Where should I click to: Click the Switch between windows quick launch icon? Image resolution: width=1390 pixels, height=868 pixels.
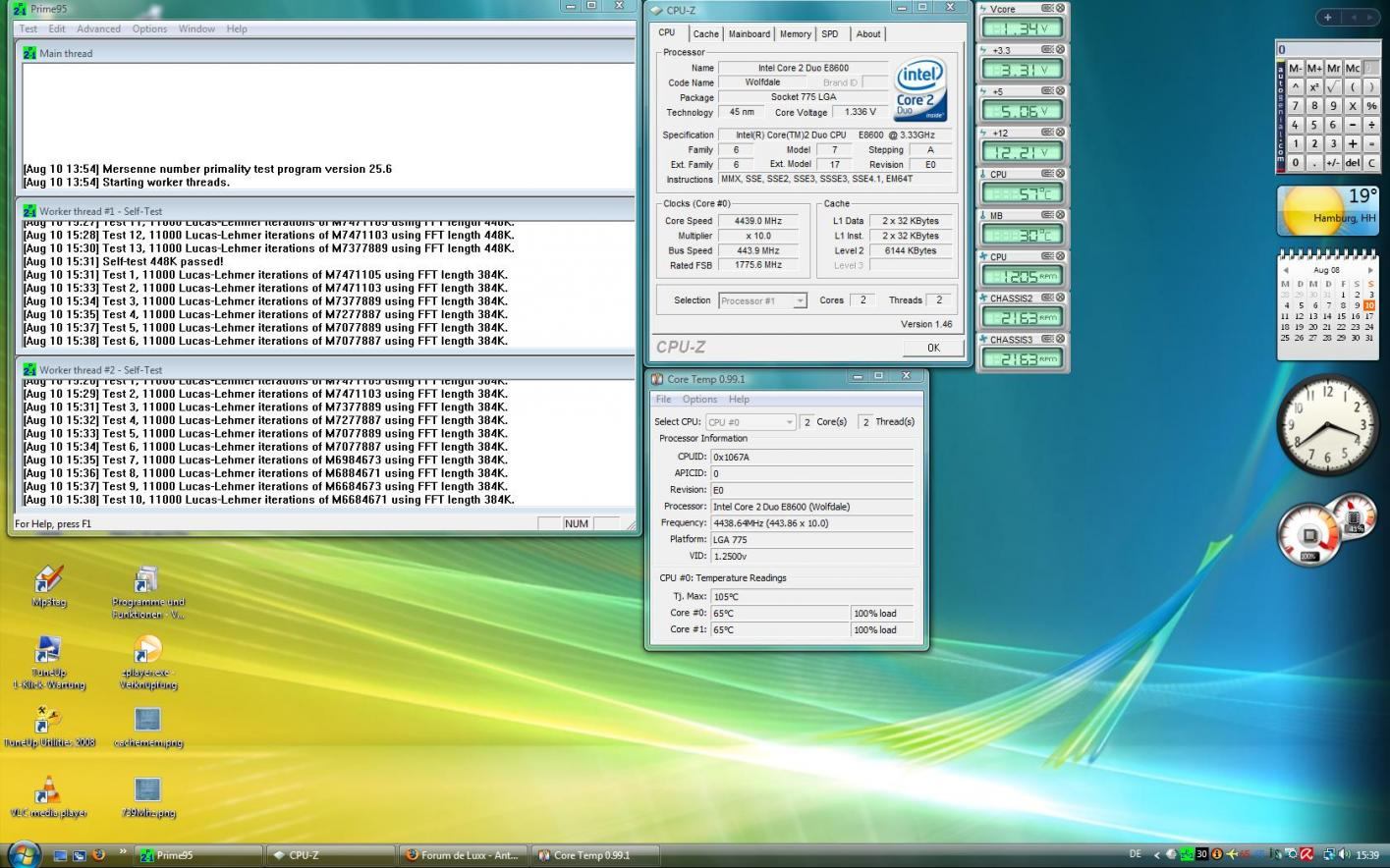[80, 855]
